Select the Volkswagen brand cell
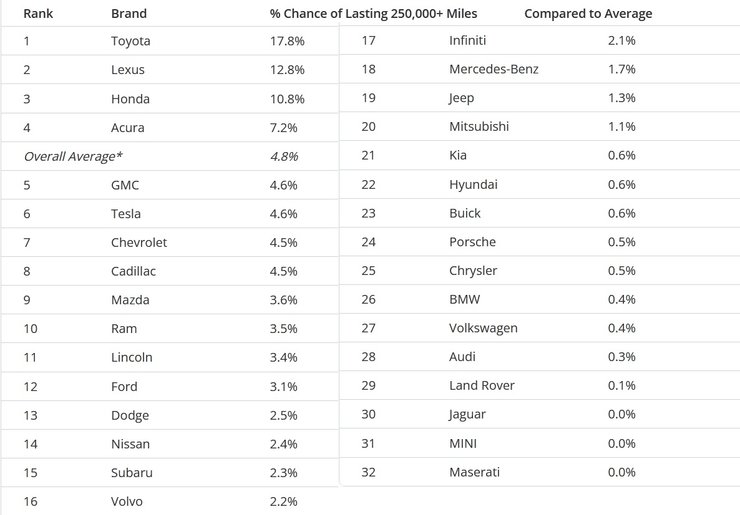Screen dimensions: 740x515 pyautogui.click(x=483, y=329)
